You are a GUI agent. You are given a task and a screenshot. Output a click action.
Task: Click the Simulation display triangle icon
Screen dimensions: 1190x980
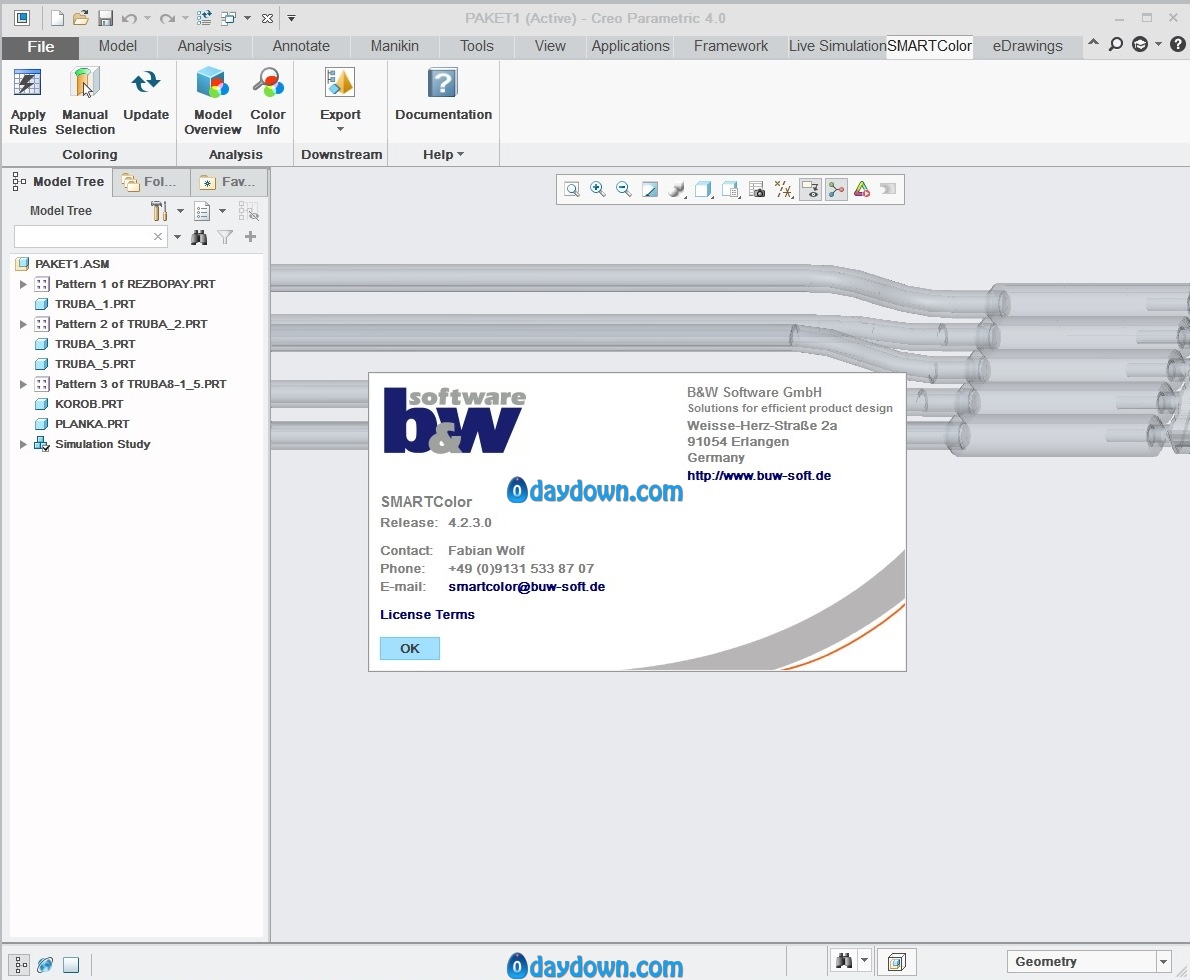(862, 190)
